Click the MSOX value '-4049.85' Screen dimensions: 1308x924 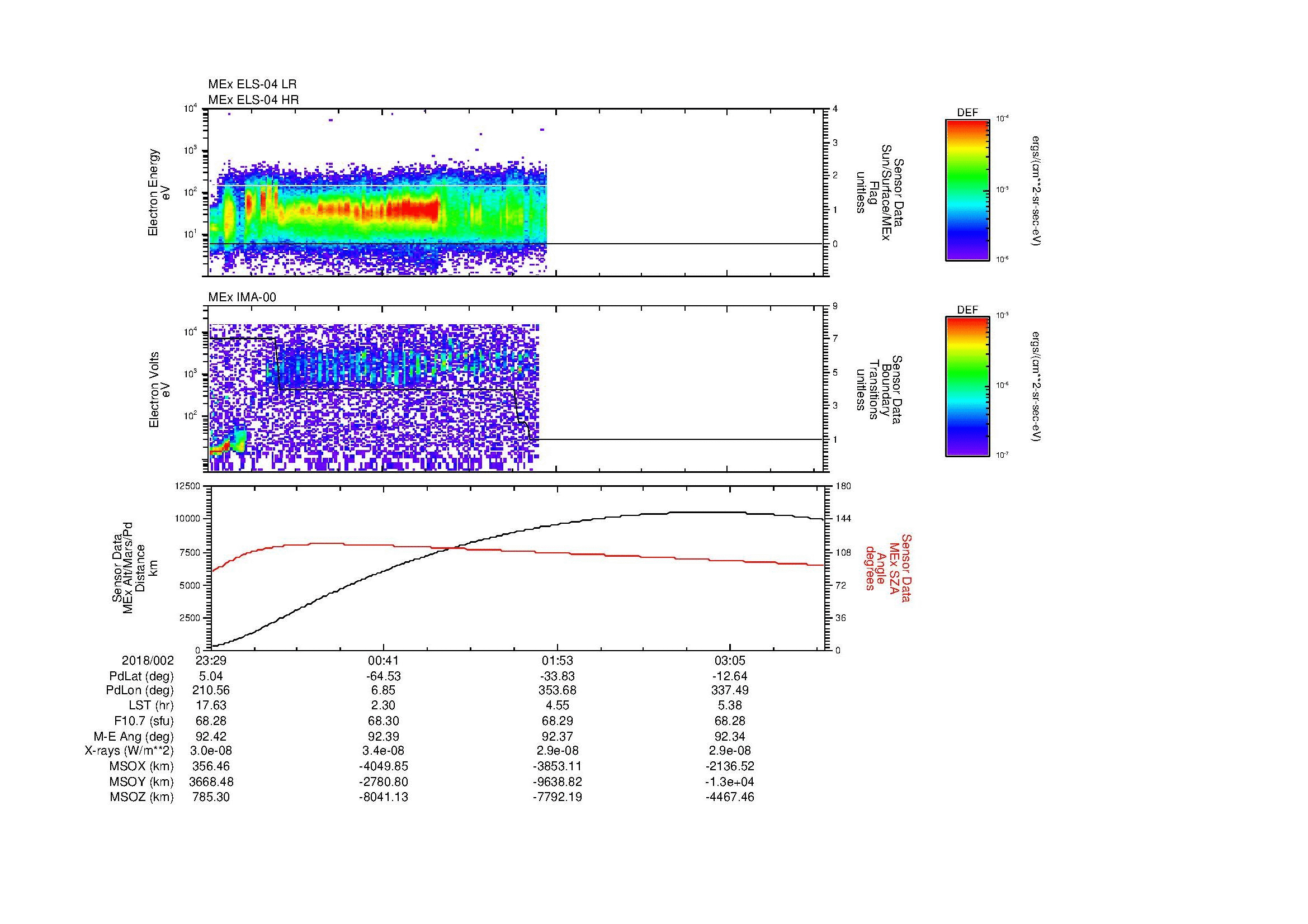(x=384, y=767)
